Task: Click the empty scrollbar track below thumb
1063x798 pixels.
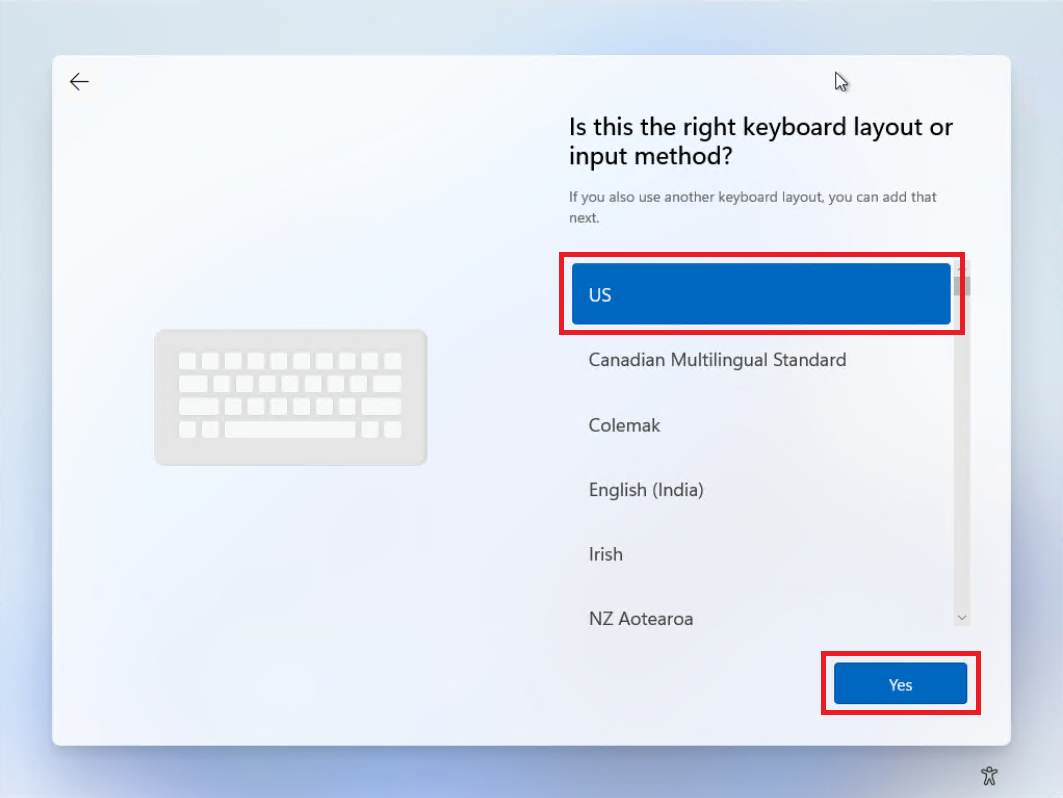Action: pyautogui.click(x=962, y=450)
